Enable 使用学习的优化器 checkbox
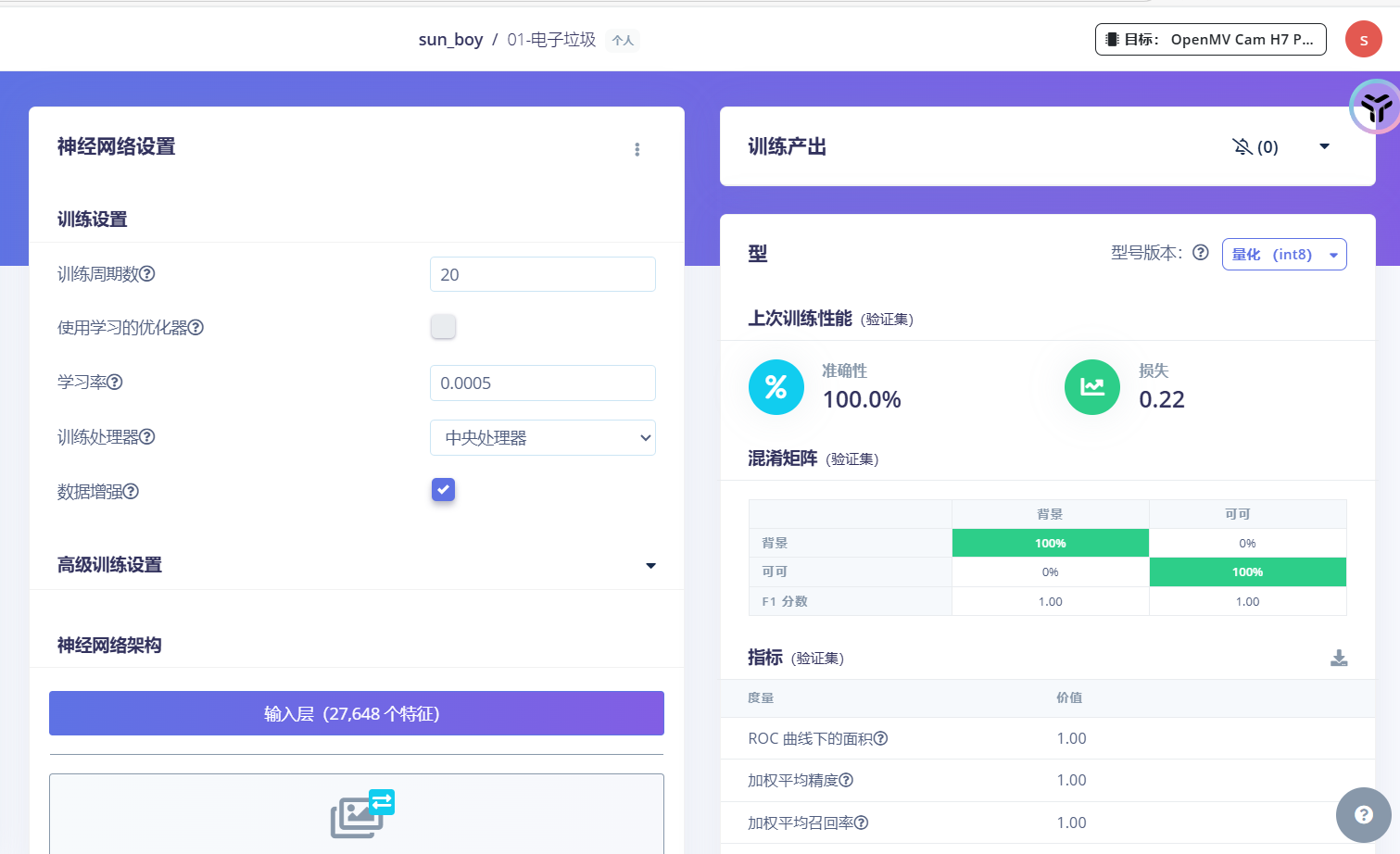1400x854 pixels. pyautogui.click(x=443, y=326)
